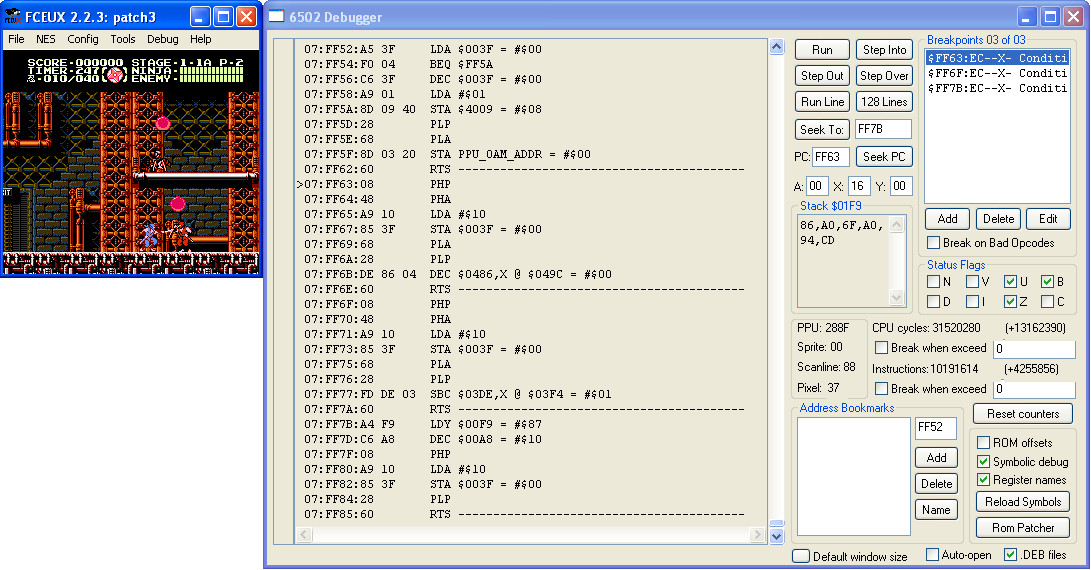Click the Stack box scroll up arrow
Screen dimensions: 1091x570
click(896, 224)
